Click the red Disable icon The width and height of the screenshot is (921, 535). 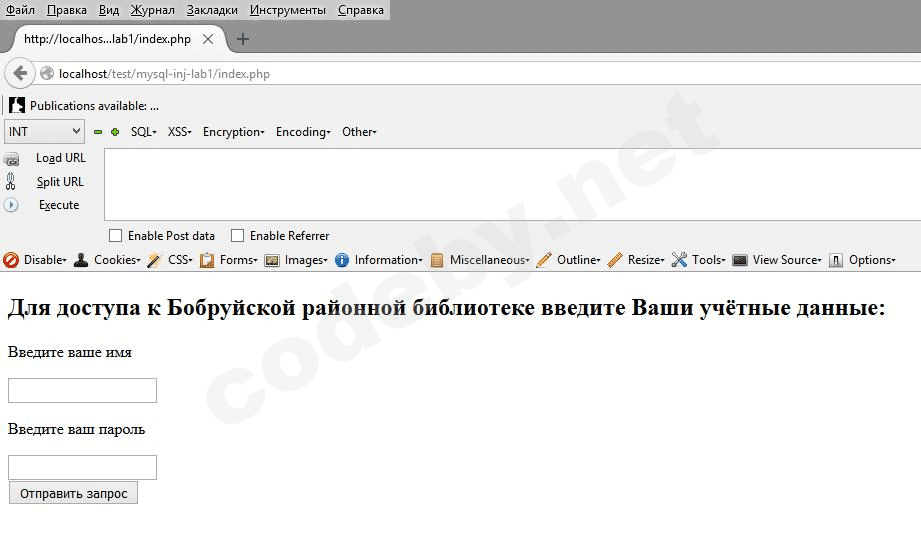[11, 260]
